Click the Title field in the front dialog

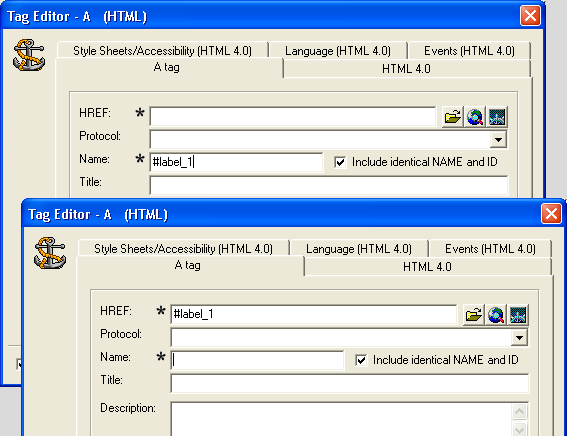(x=350, y=383)
